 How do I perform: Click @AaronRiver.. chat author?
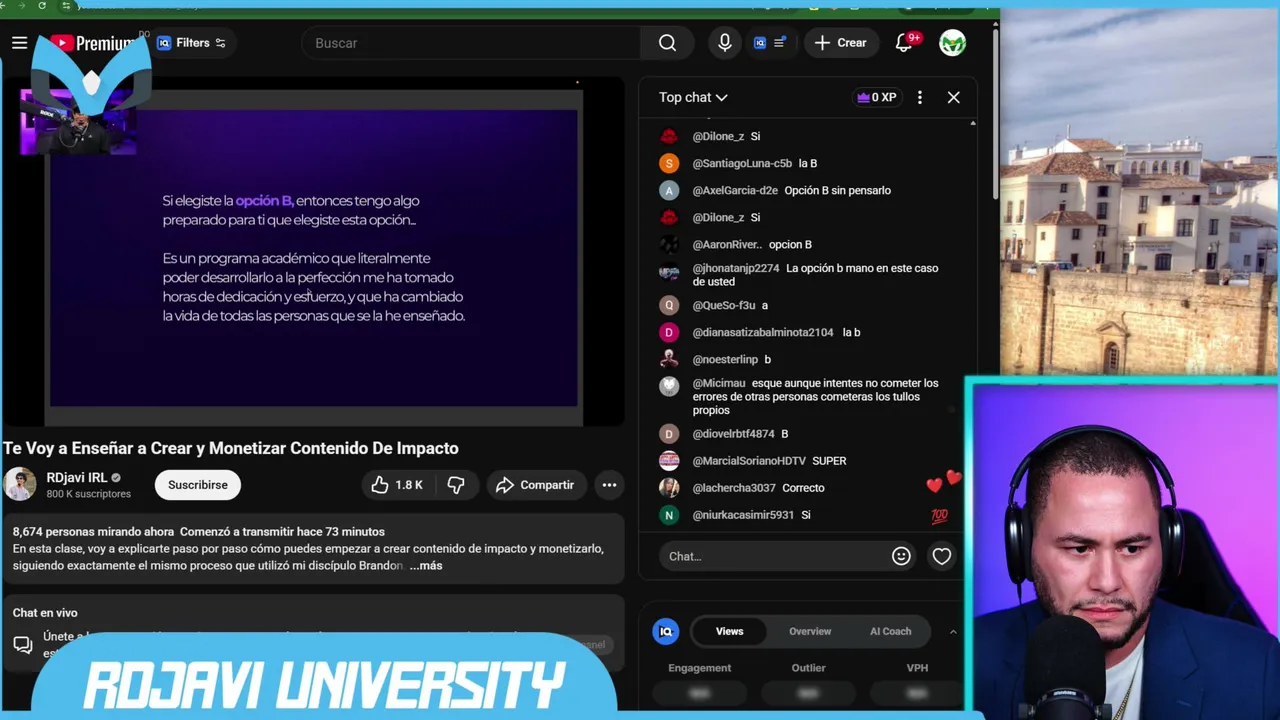click(727, 244)
